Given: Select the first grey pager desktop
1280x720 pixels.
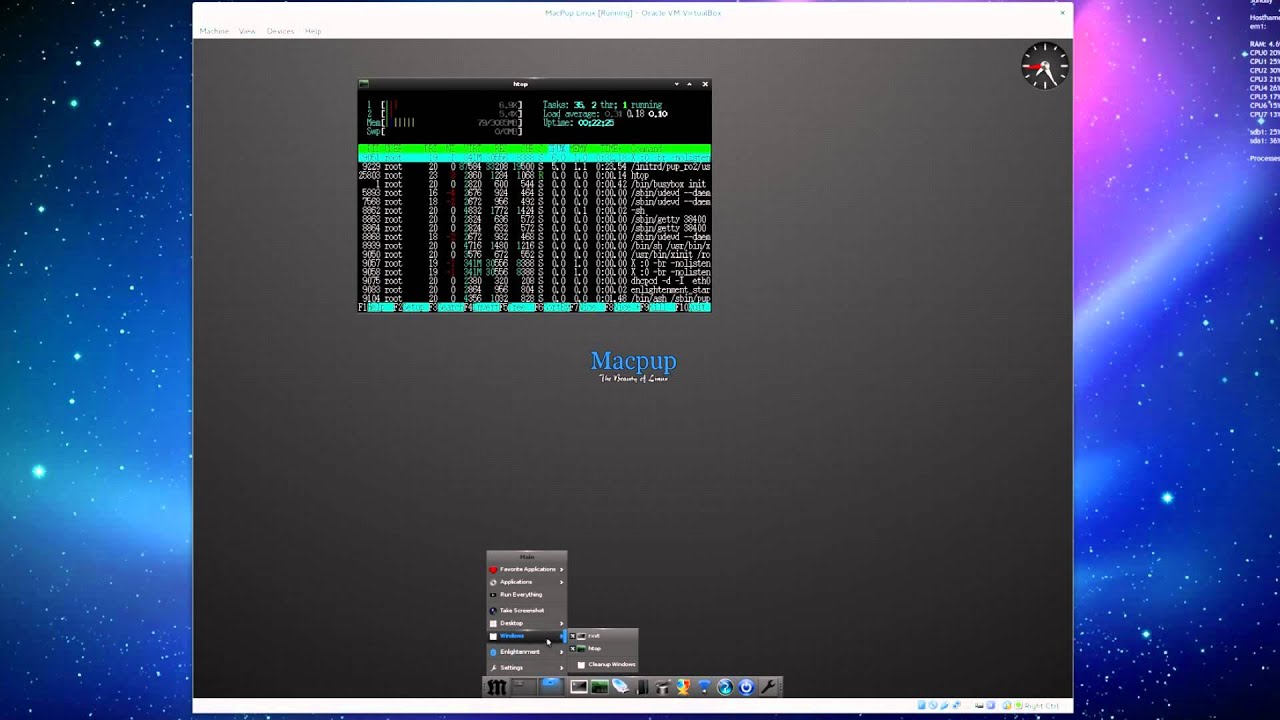Looking at the screenshot, I should 524,687.
